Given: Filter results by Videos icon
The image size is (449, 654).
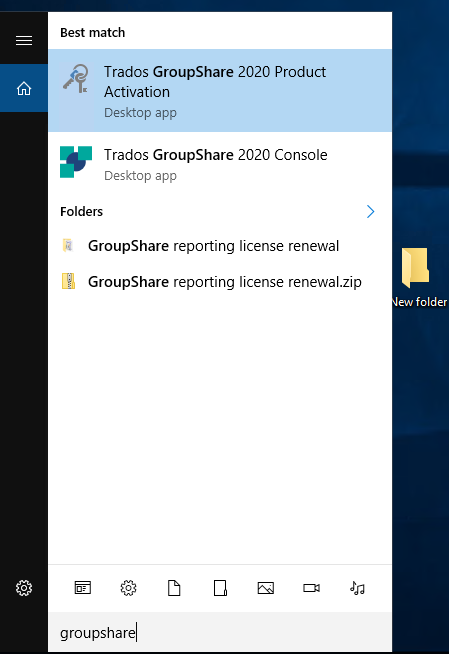Looking at the screenshot, I should [311, 588].
